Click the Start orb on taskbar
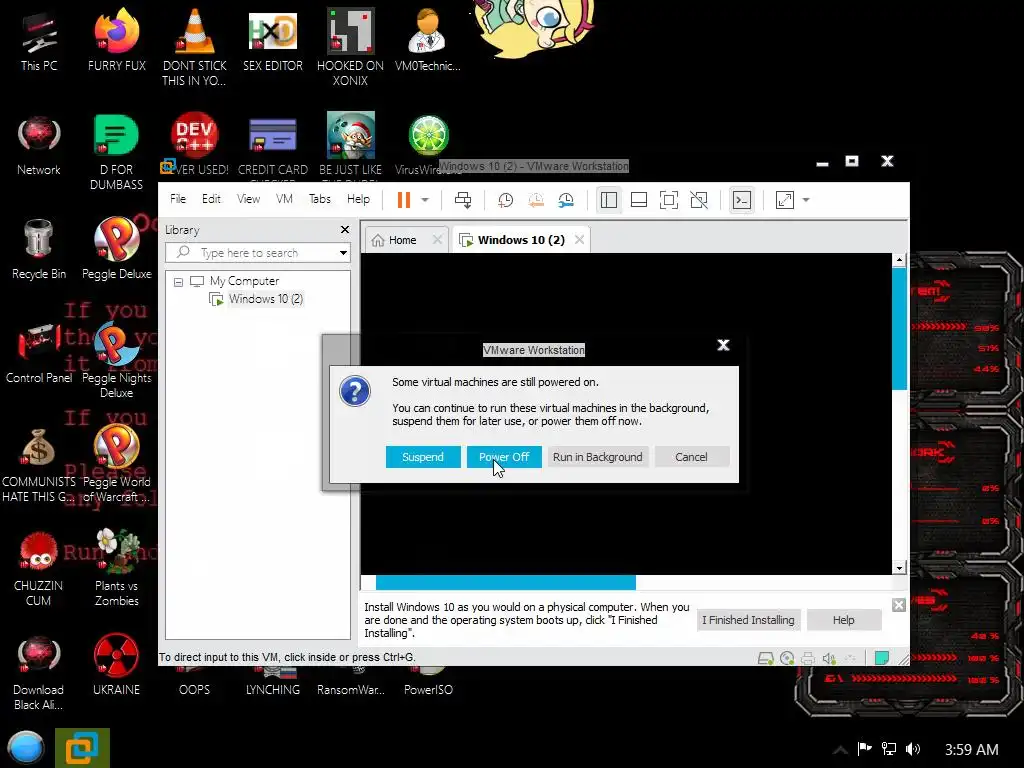 (x=25, y=748)
